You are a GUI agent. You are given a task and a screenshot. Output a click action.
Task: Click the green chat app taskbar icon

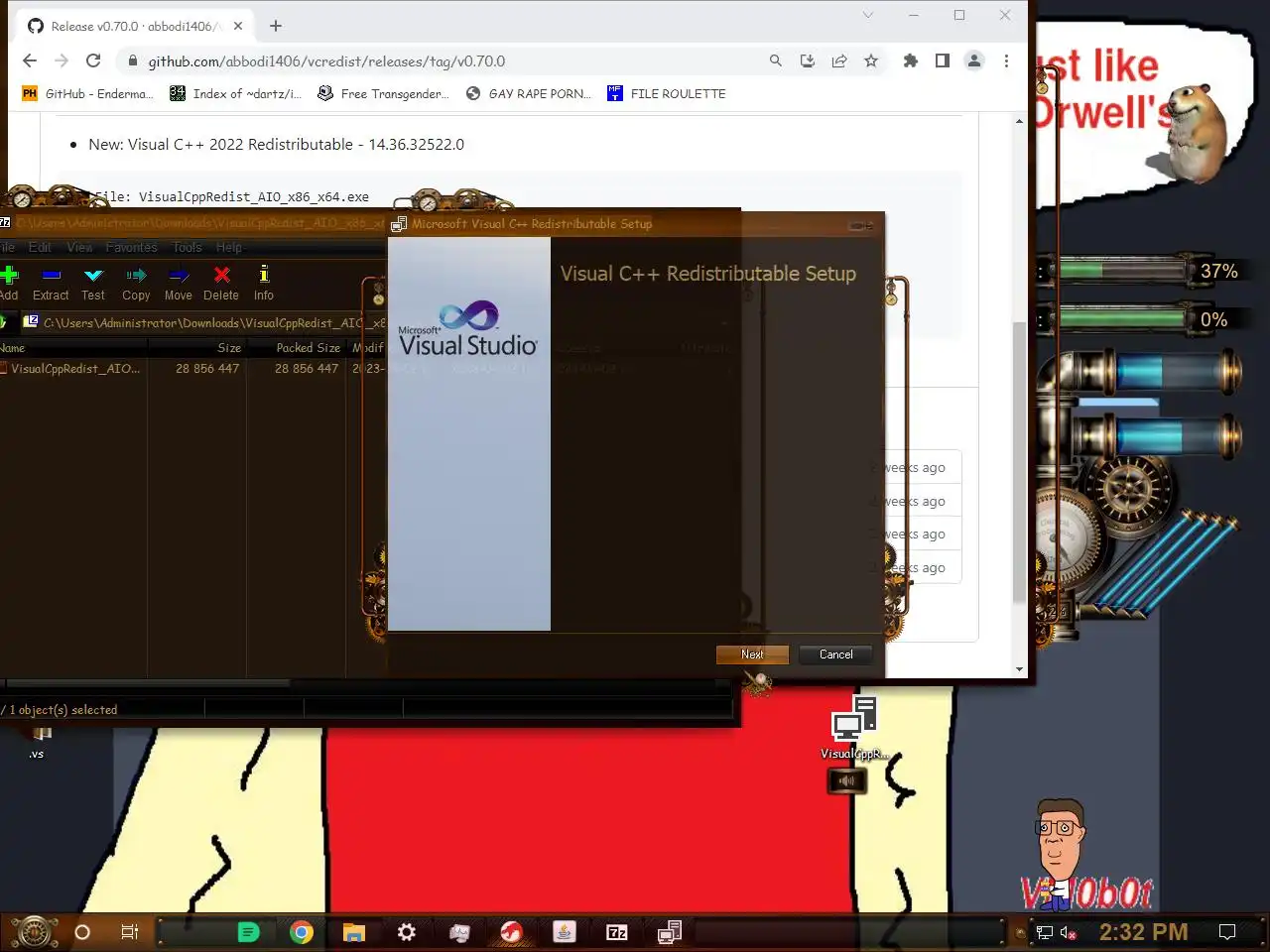[x=249, y=932]
